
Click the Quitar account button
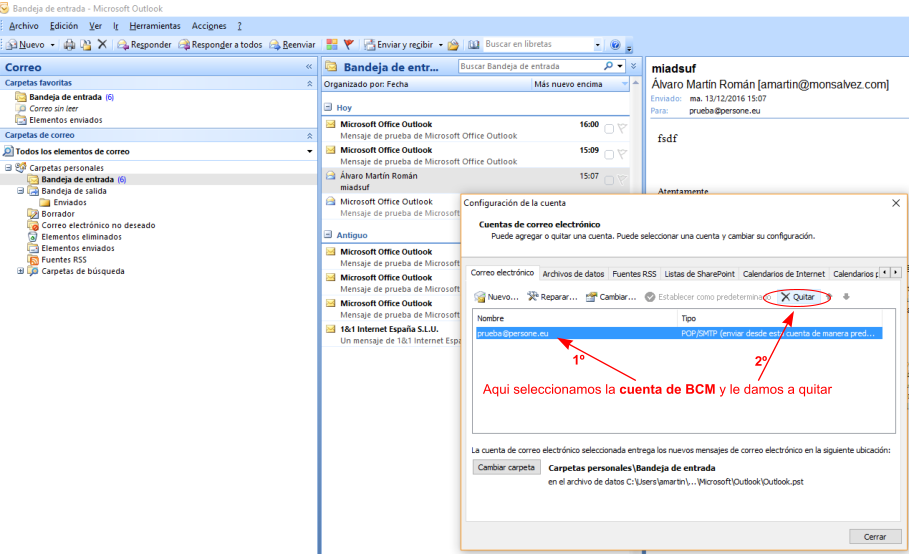(797, 297)
